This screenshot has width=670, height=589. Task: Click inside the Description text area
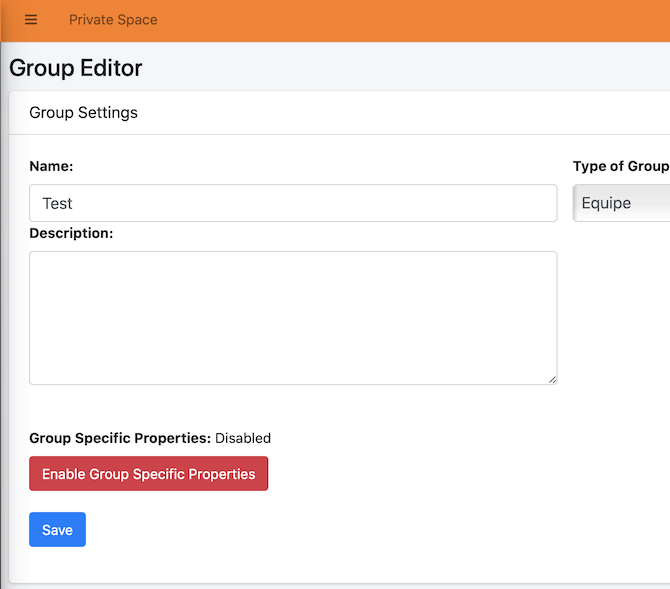(293, 318)
